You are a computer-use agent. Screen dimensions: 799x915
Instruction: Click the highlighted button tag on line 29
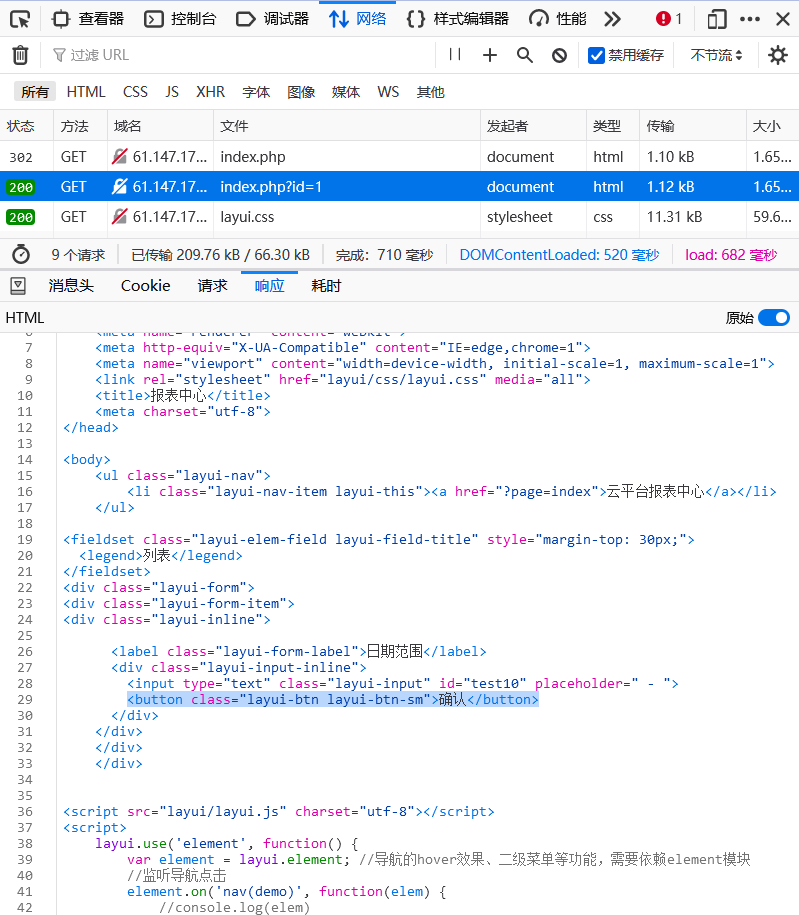333,699
